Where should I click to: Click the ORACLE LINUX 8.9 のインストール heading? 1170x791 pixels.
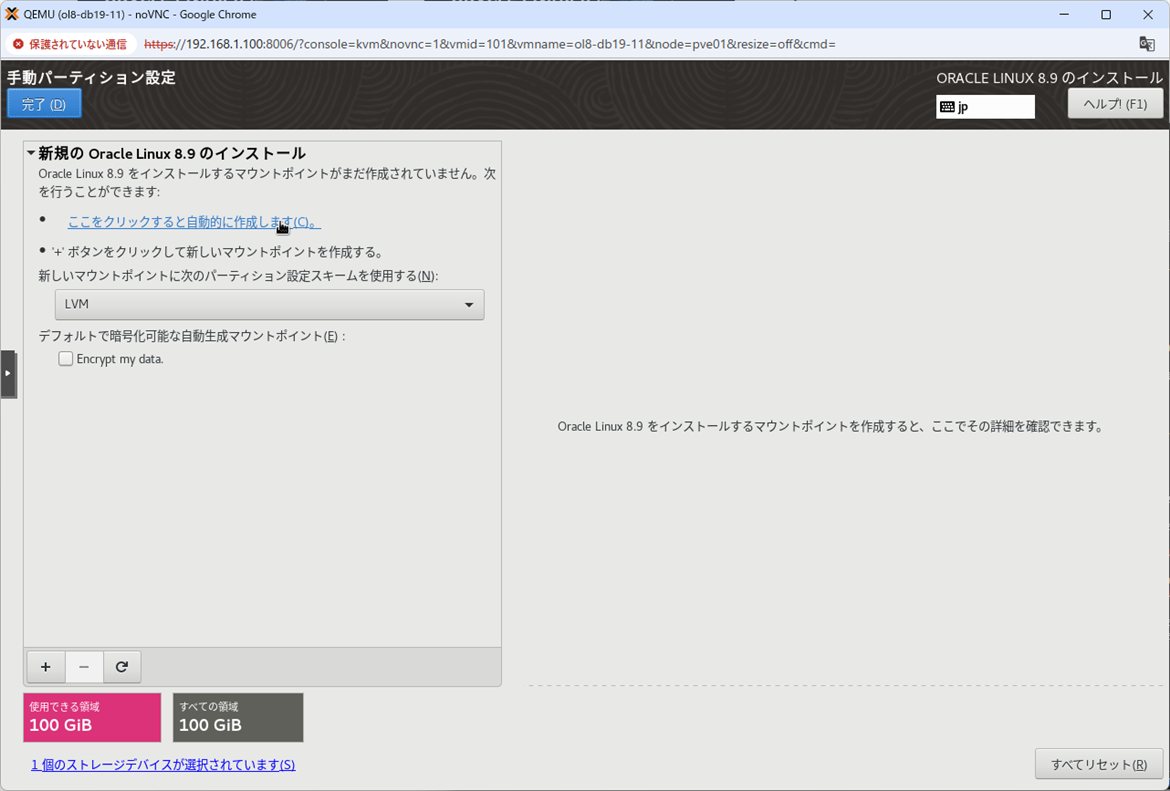click(1049, 78)
